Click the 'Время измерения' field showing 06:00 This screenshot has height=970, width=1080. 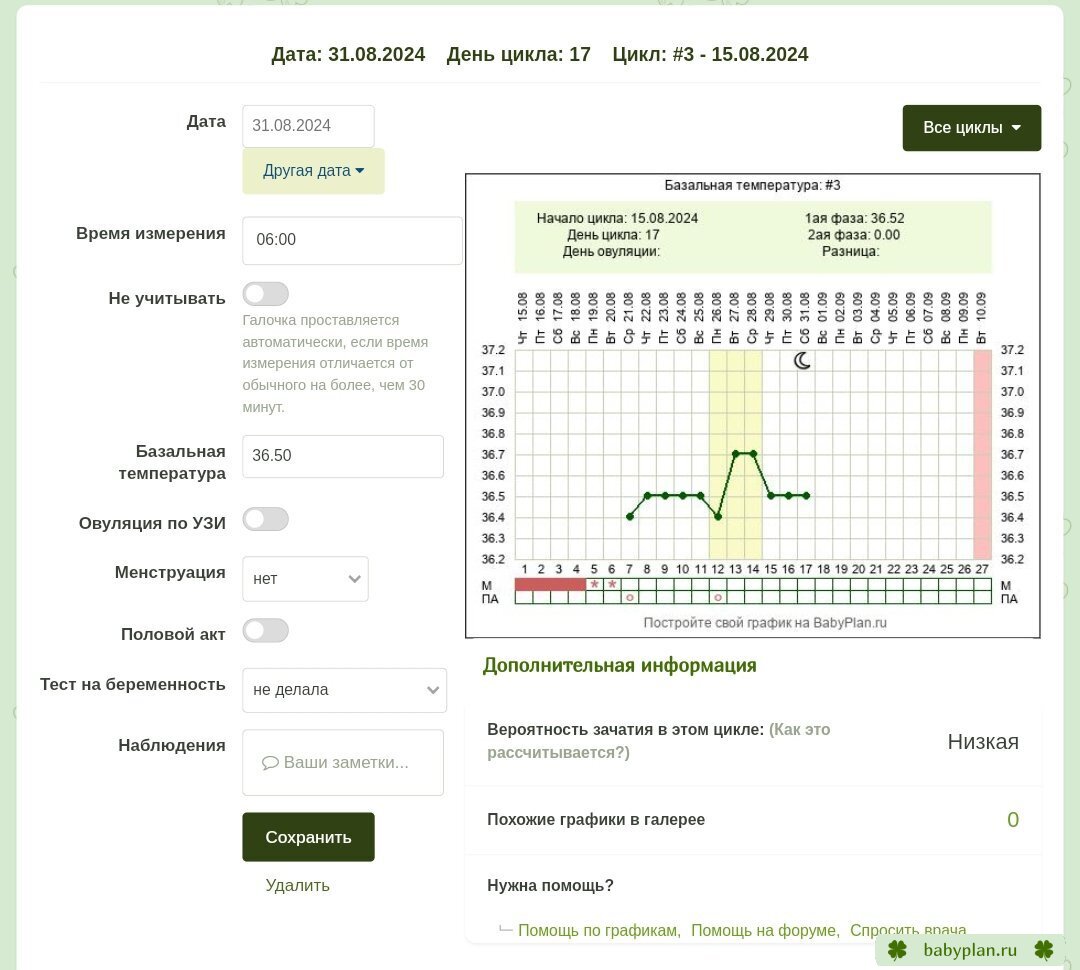(352, 240)
